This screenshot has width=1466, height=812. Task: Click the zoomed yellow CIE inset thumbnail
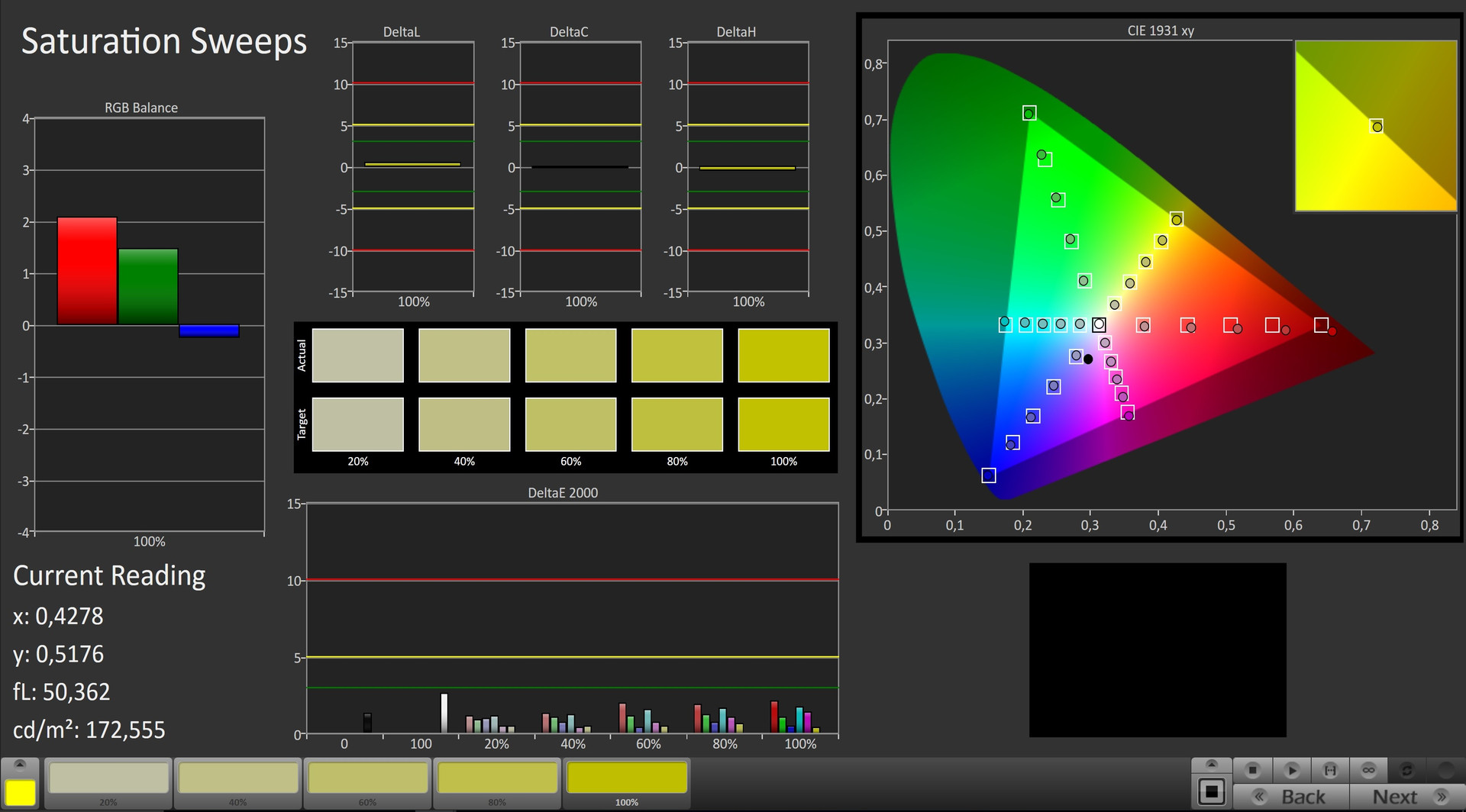click(x=1376, y=126)
